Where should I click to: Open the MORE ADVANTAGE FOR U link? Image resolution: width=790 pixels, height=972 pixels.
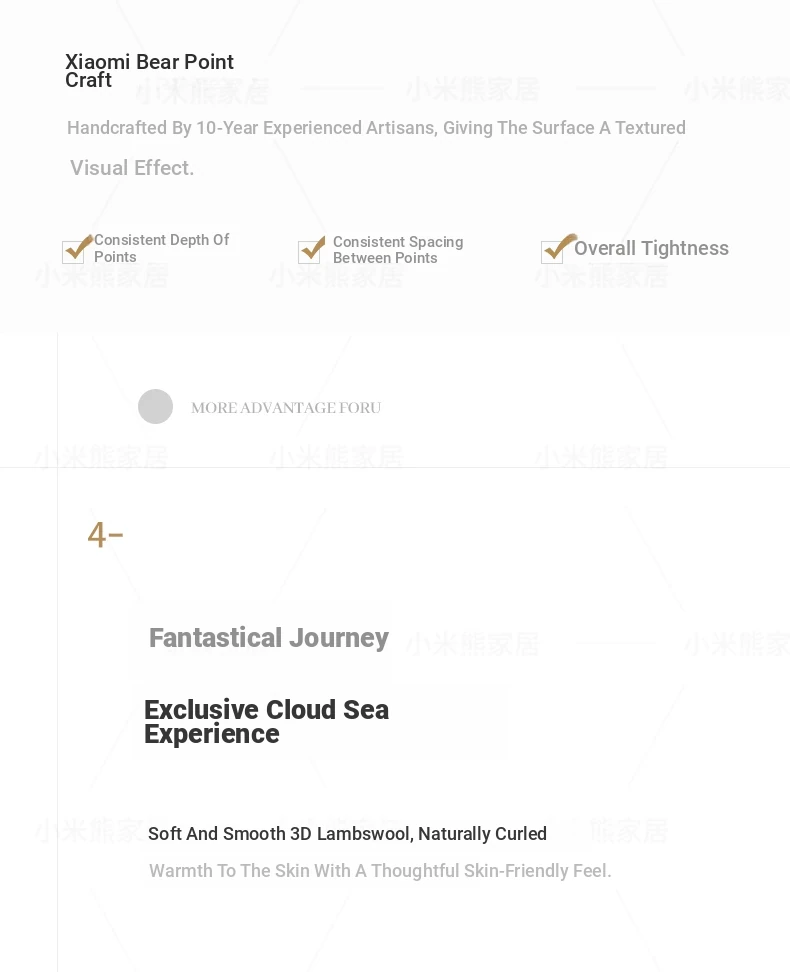286,408
